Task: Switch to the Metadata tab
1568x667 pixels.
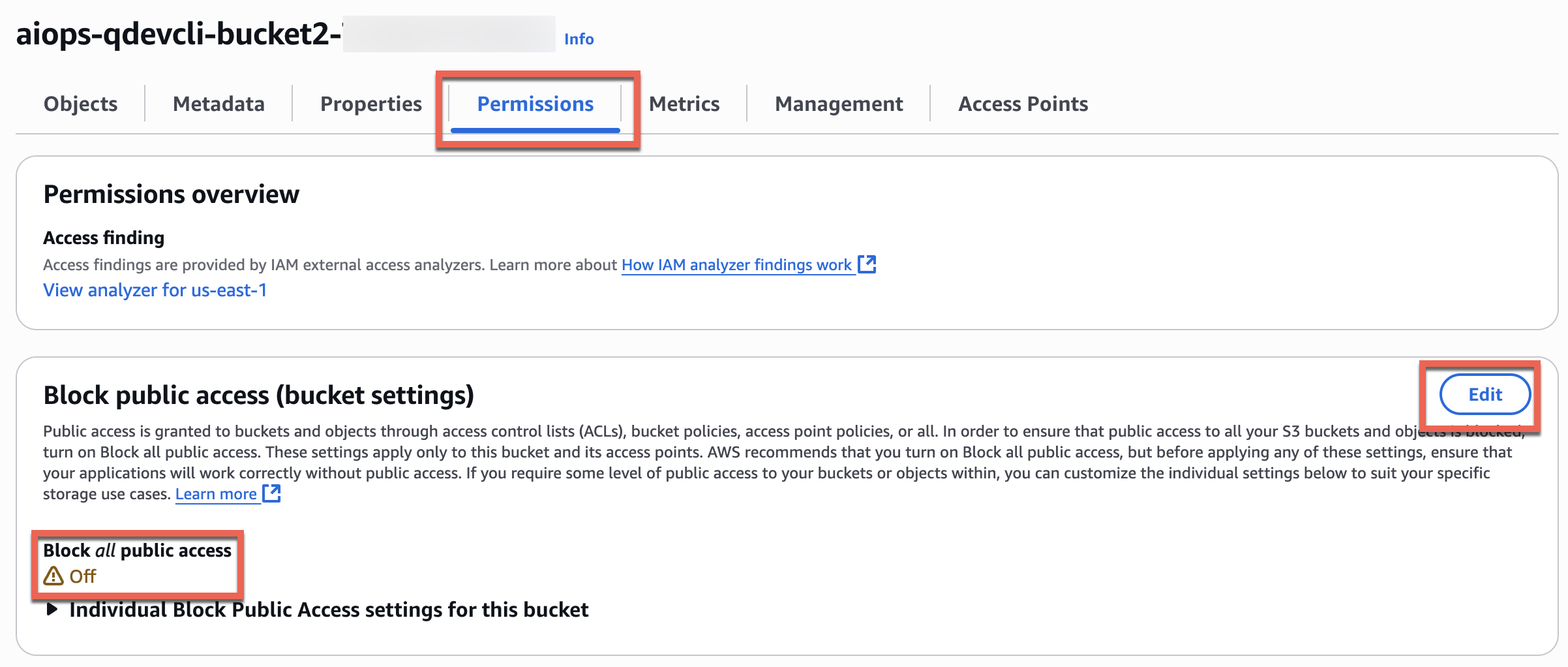Action: 218,103
